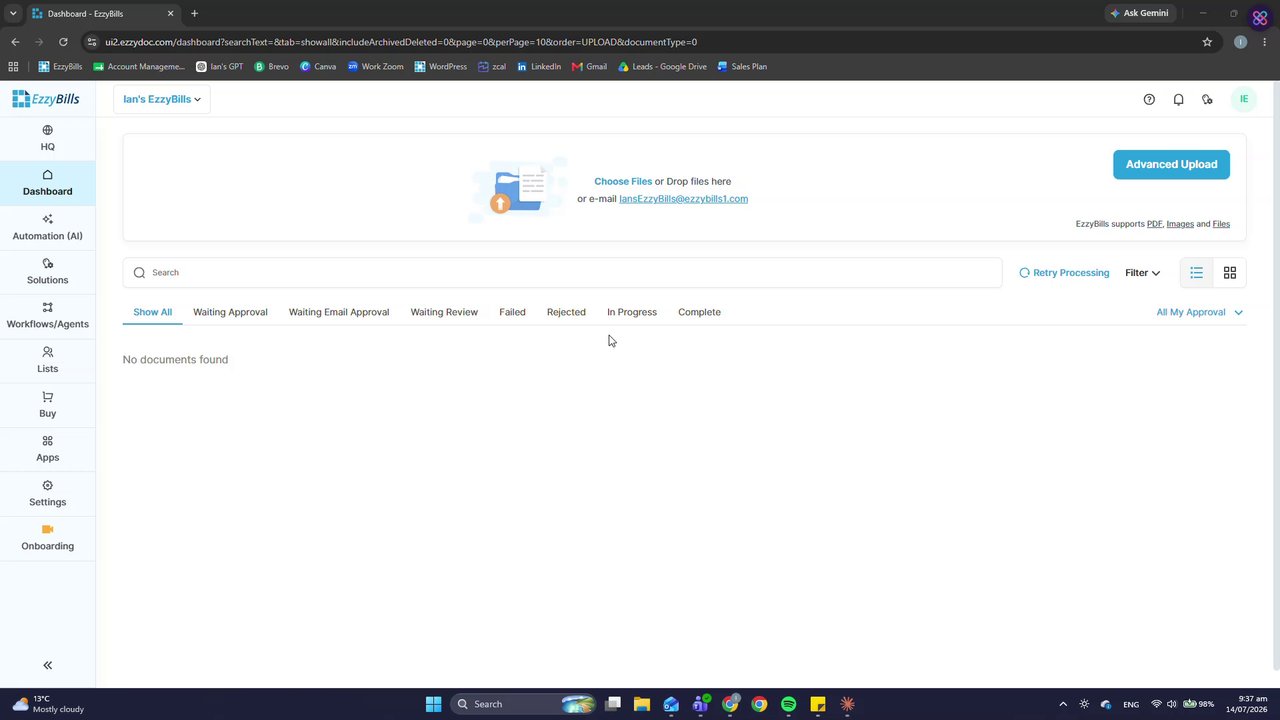Open the Brevo bookmark
Image resolution: width=1280 pixels, height=720 pixels.
(x=271, y=66)
